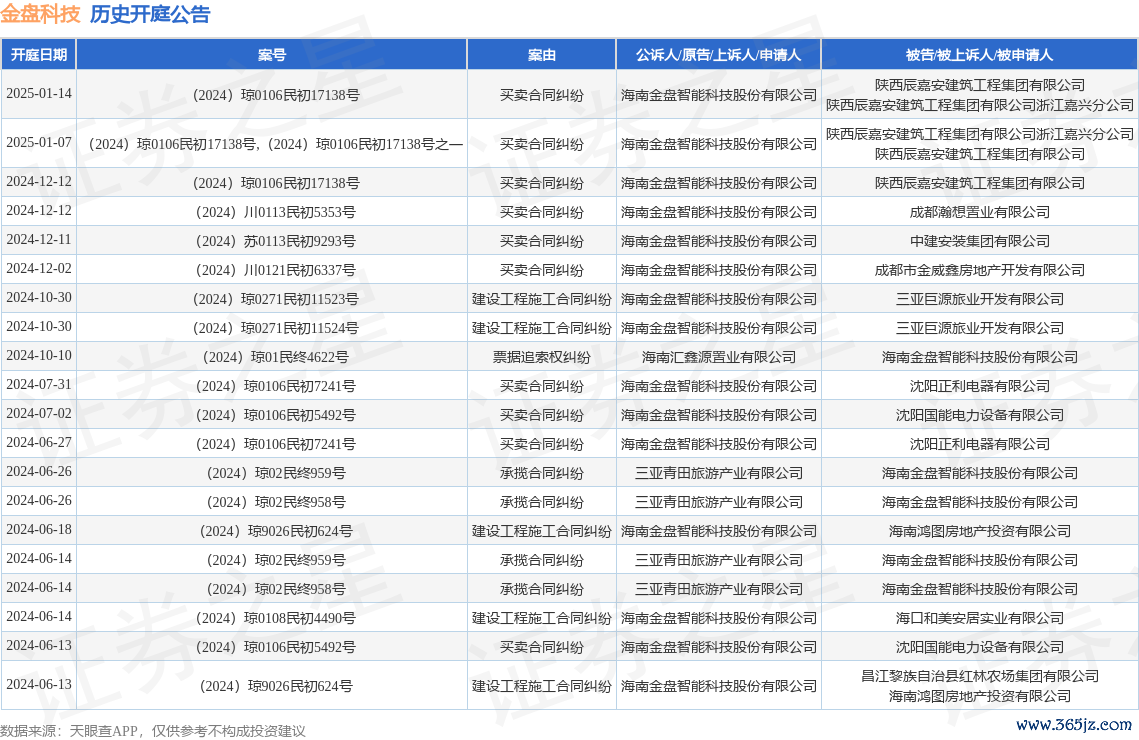
Task: Select the 案由 column header
Action: click(542, 54)
